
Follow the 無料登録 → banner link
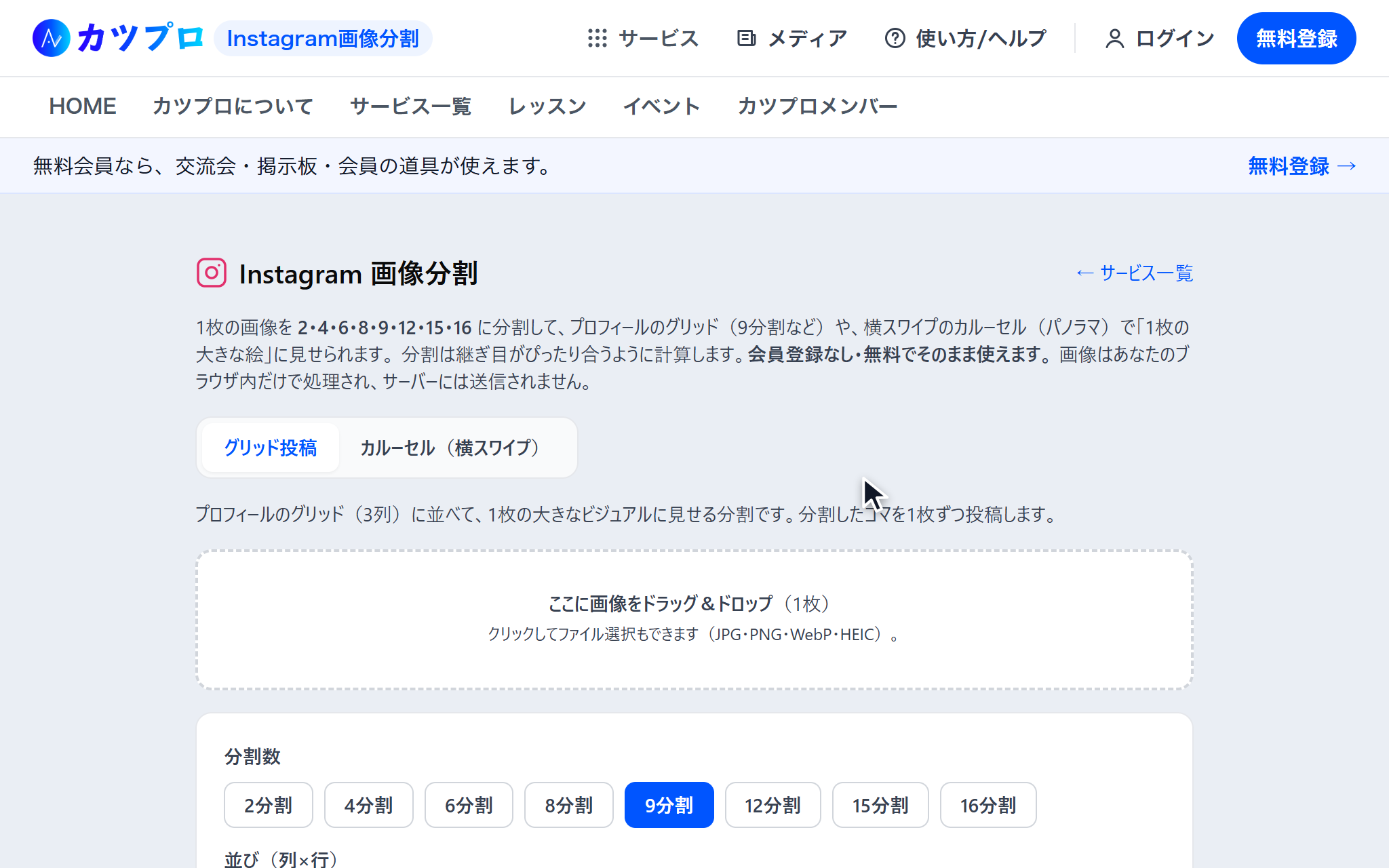1302,166
